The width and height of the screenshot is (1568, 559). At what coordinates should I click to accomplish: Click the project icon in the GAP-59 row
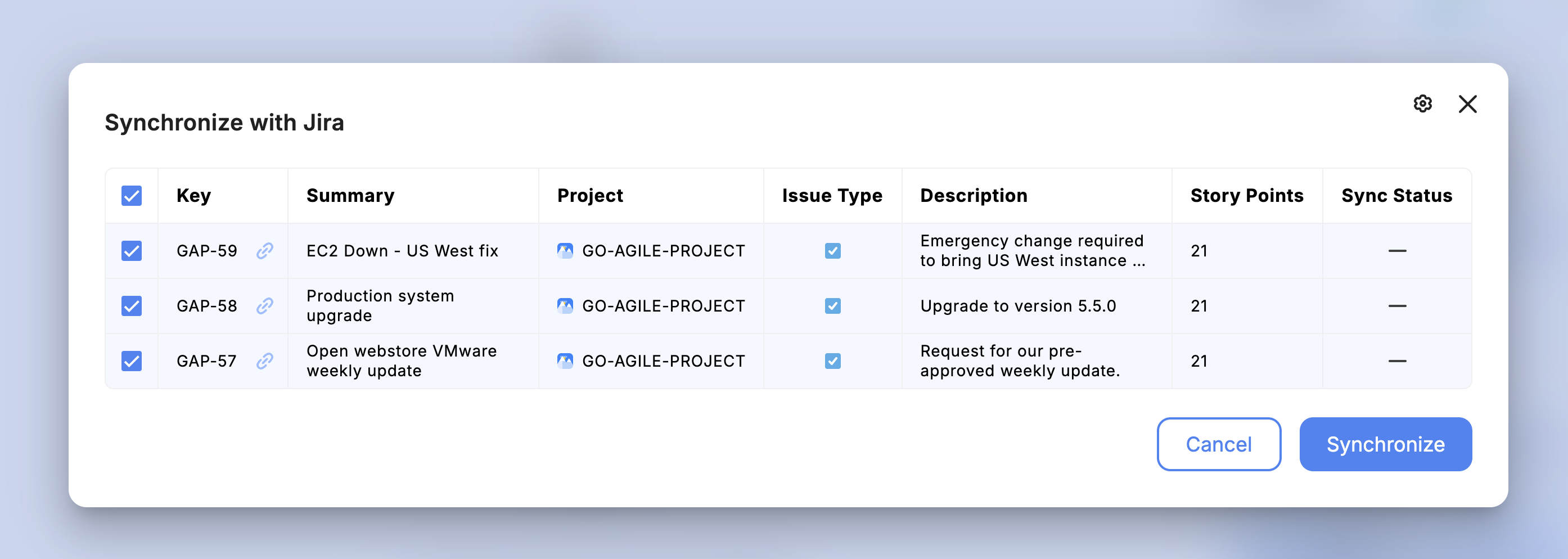[x=566, y=250]
